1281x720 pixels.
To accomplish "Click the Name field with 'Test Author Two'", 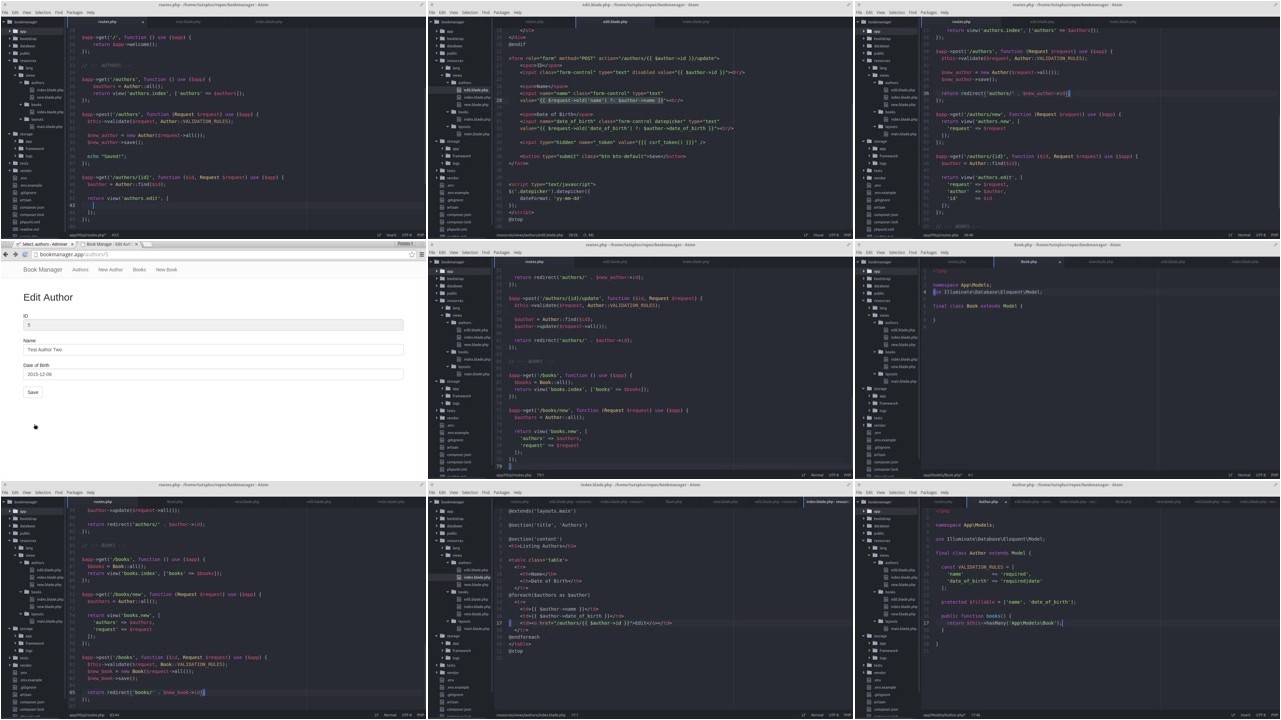I will [x=213, y=350].
